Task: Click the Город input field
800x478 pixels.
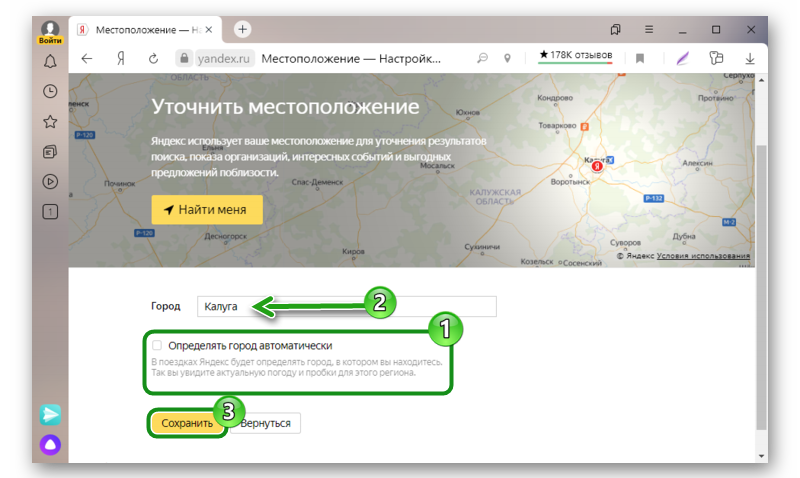Action: 346,306
